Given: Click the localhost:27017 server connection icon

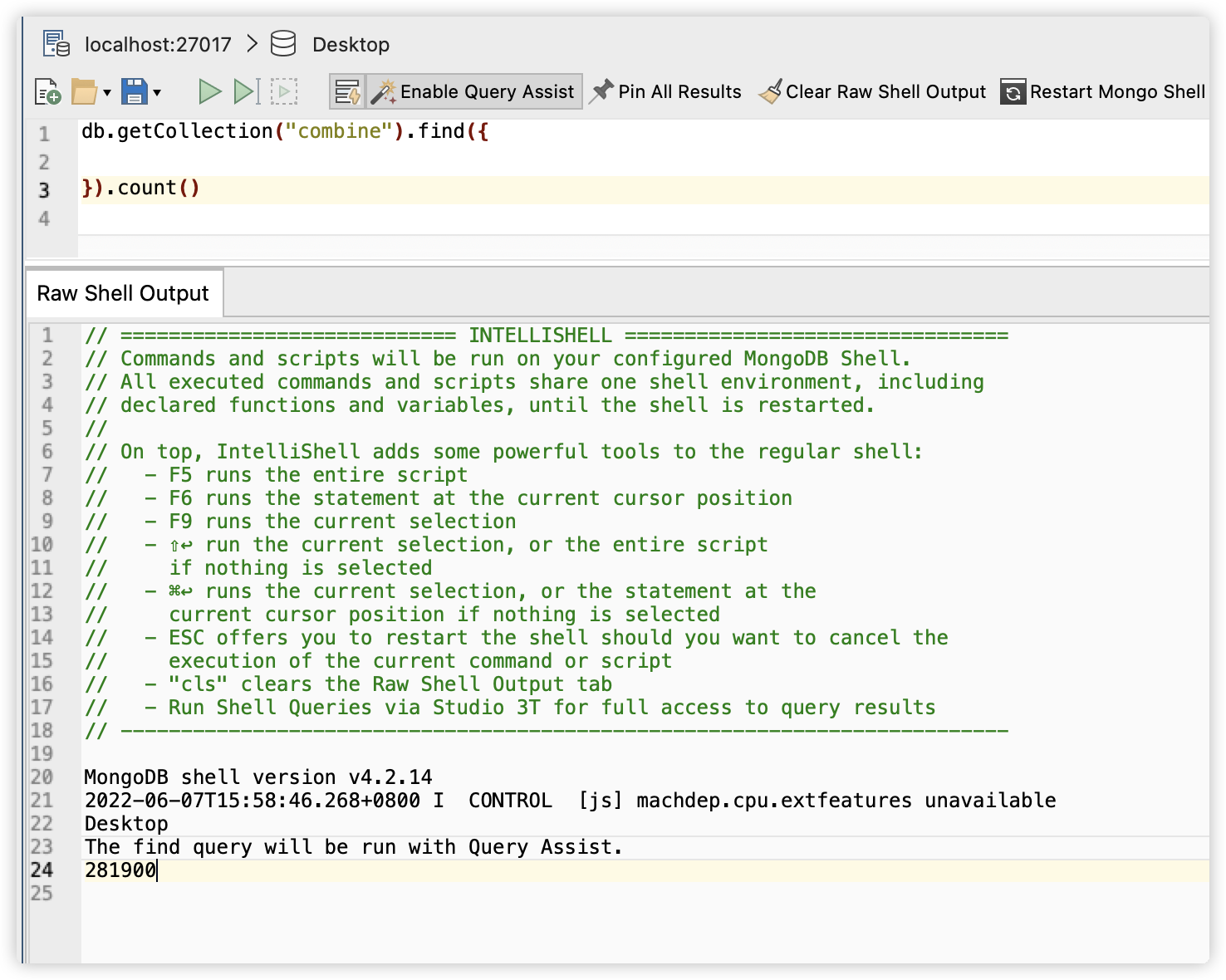Looking at the screenshot, I should click(56, 44).
